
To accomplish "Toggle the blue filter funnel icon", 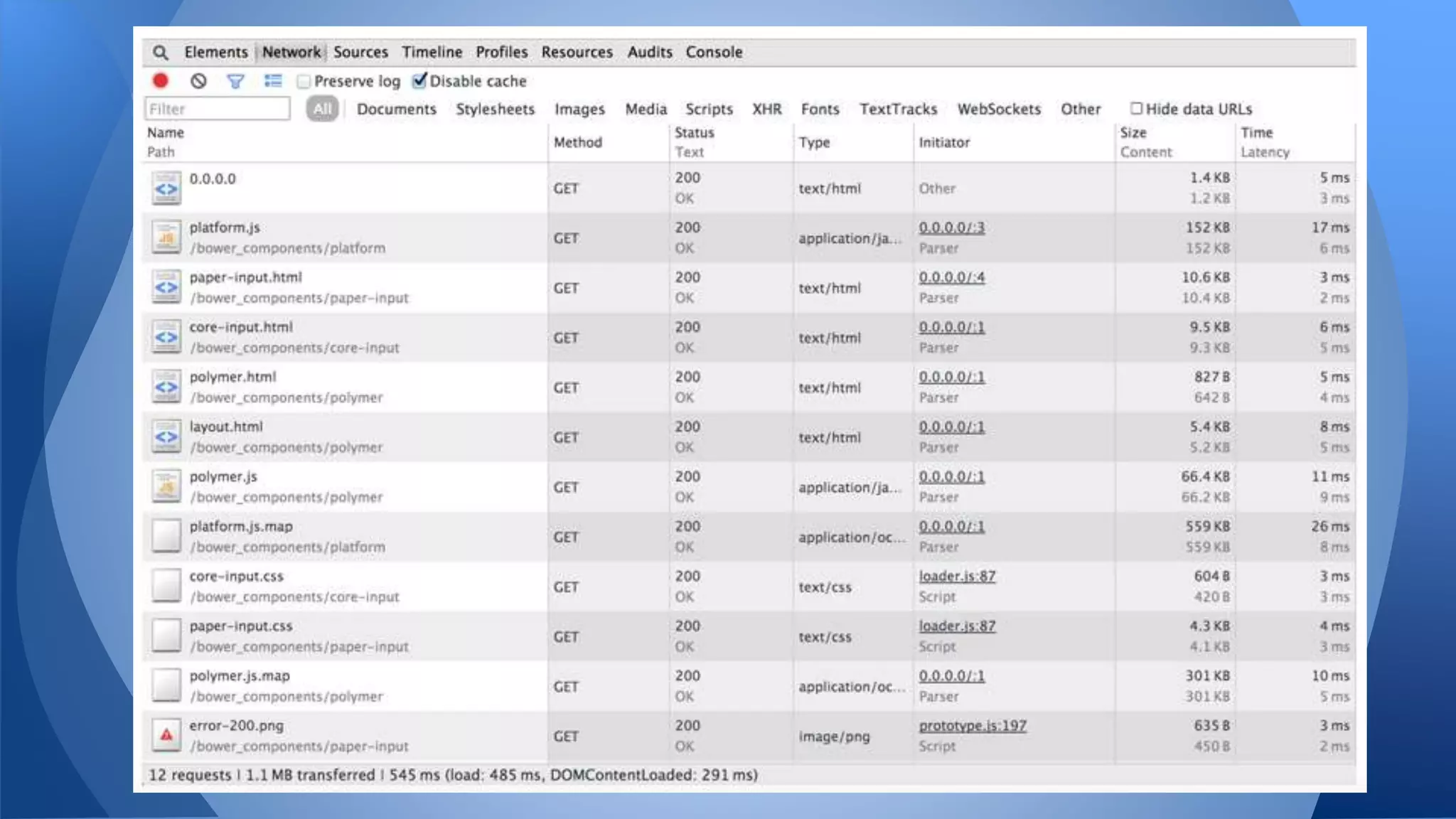I will 235,82.
